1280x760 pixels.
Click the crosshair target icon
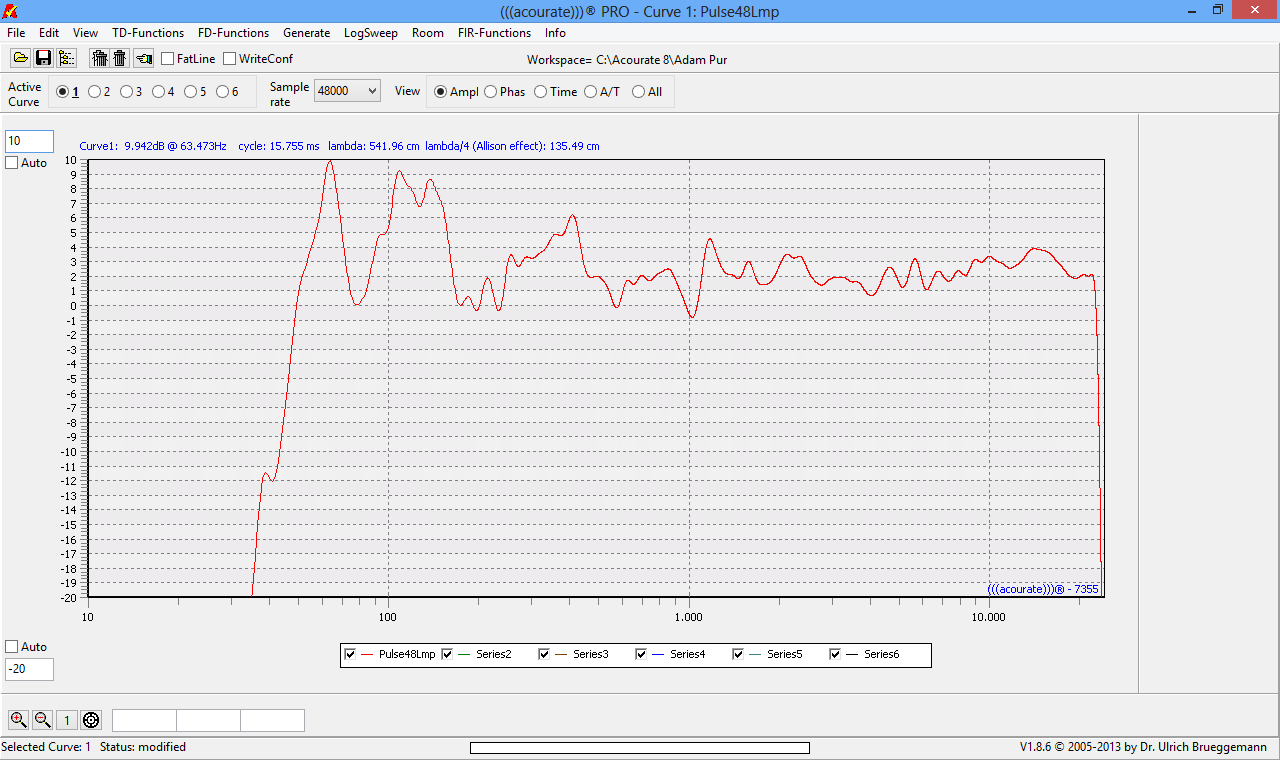coord(91,720)
